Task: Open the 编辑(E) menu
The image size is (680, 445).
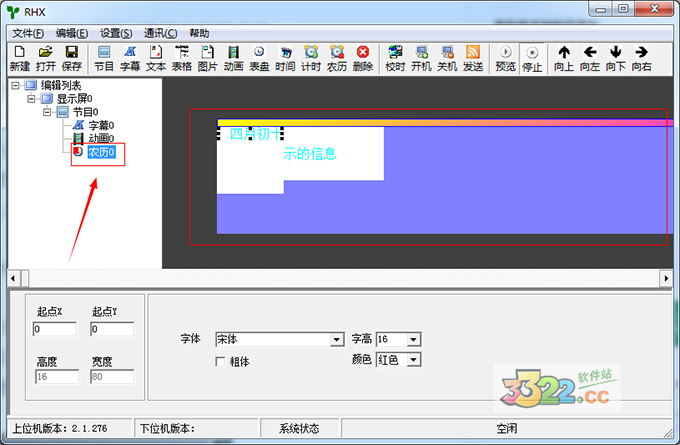Action: pos(72,33)
